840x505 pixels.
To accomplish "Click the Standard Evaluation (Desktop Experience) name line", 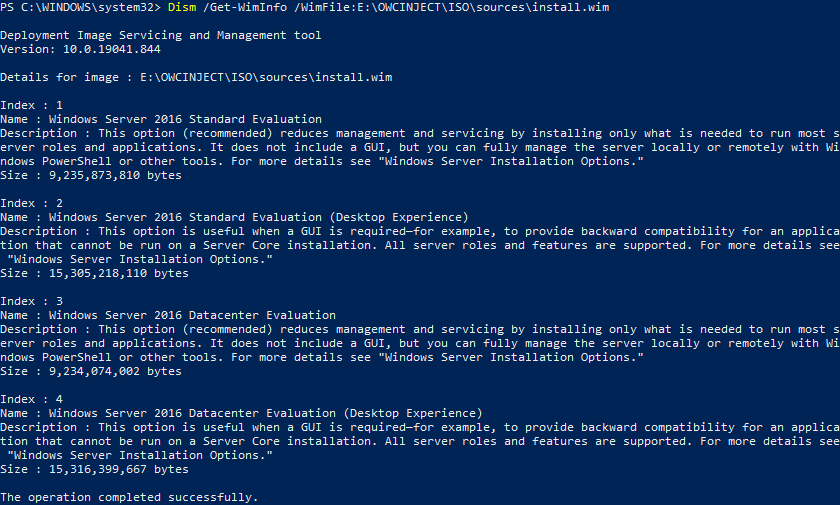I will 234,217.
